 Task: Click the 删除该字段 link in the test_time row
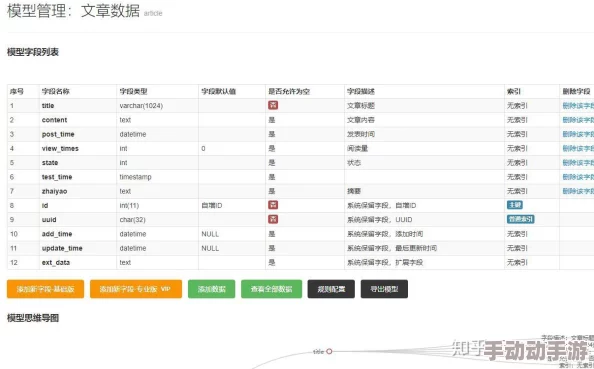coord(578,177)
